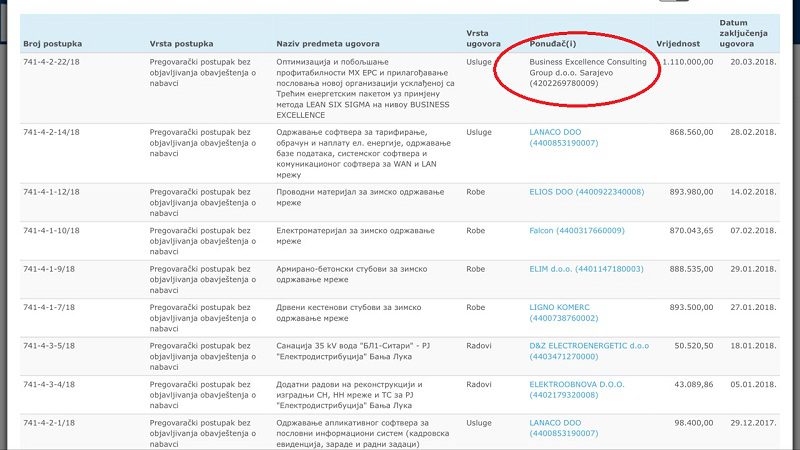
Task: Select Usluge in row 741-4-2-14/18
Action: pos(479,132)
